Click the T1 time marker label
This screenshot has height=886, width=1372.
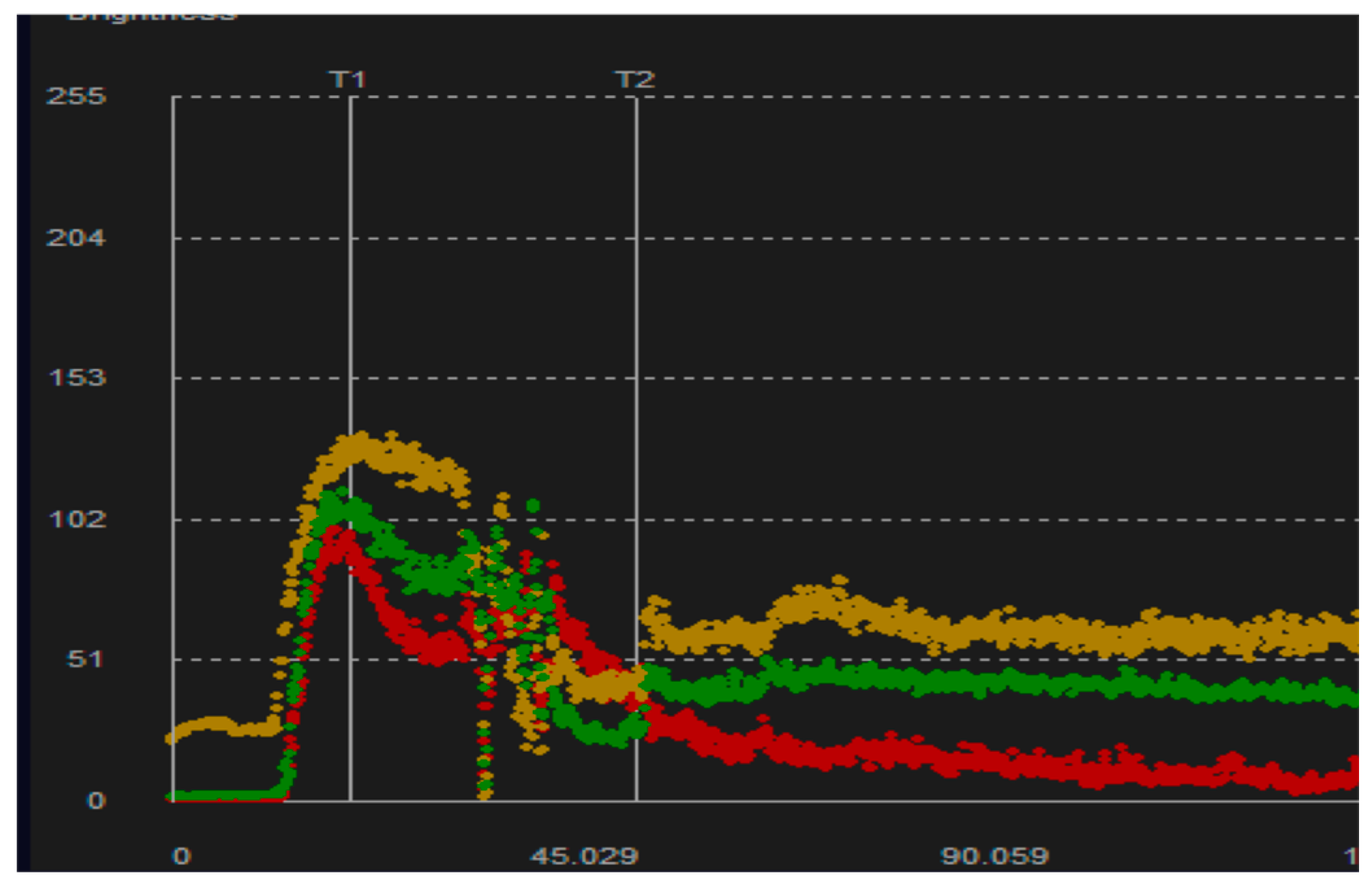pyautogui.click(x=348, y=80)
